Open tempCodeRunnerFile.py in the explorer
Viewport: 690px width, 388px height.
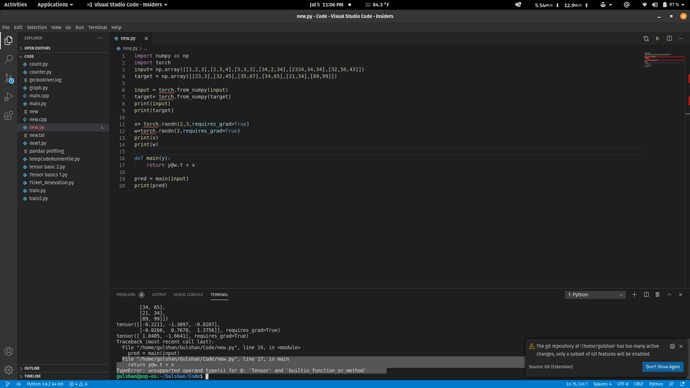point(55,159)
